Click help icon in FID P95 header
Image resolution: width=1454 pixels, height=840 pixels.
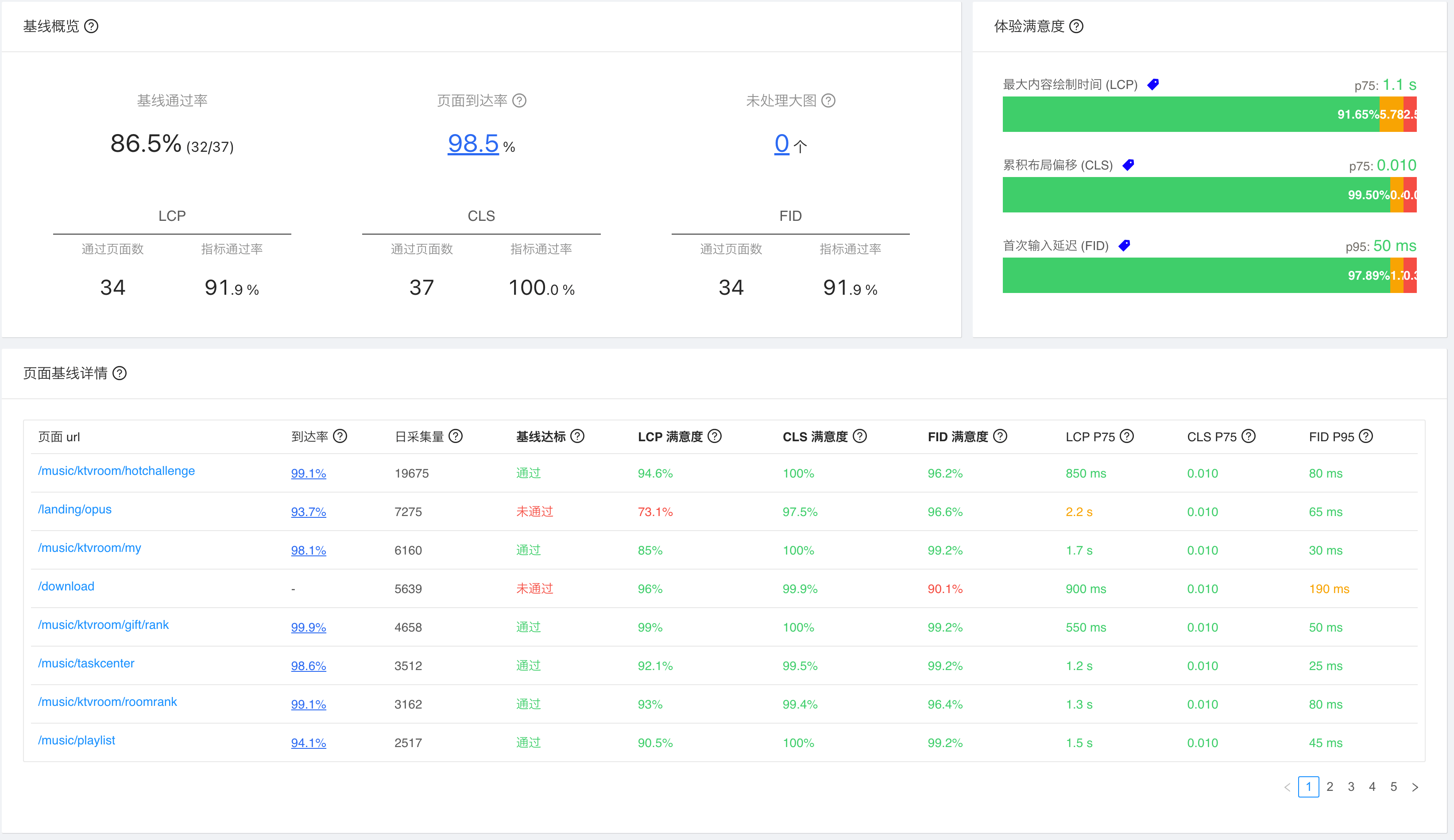(x=1365, y=436)
